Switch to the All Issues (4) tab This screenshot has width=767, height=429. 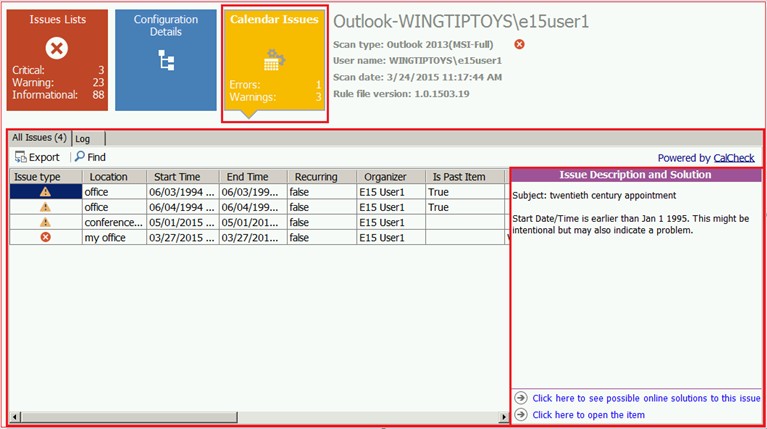coord(39,138)
